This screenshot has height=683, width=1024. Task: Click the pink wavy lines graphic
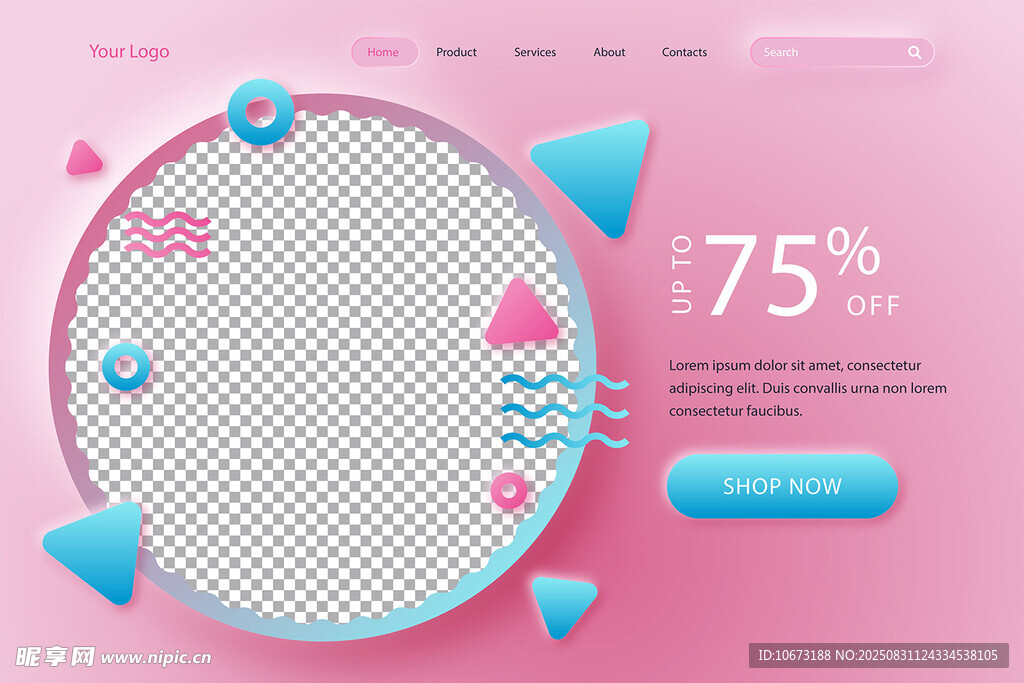(x=167, y=234)
